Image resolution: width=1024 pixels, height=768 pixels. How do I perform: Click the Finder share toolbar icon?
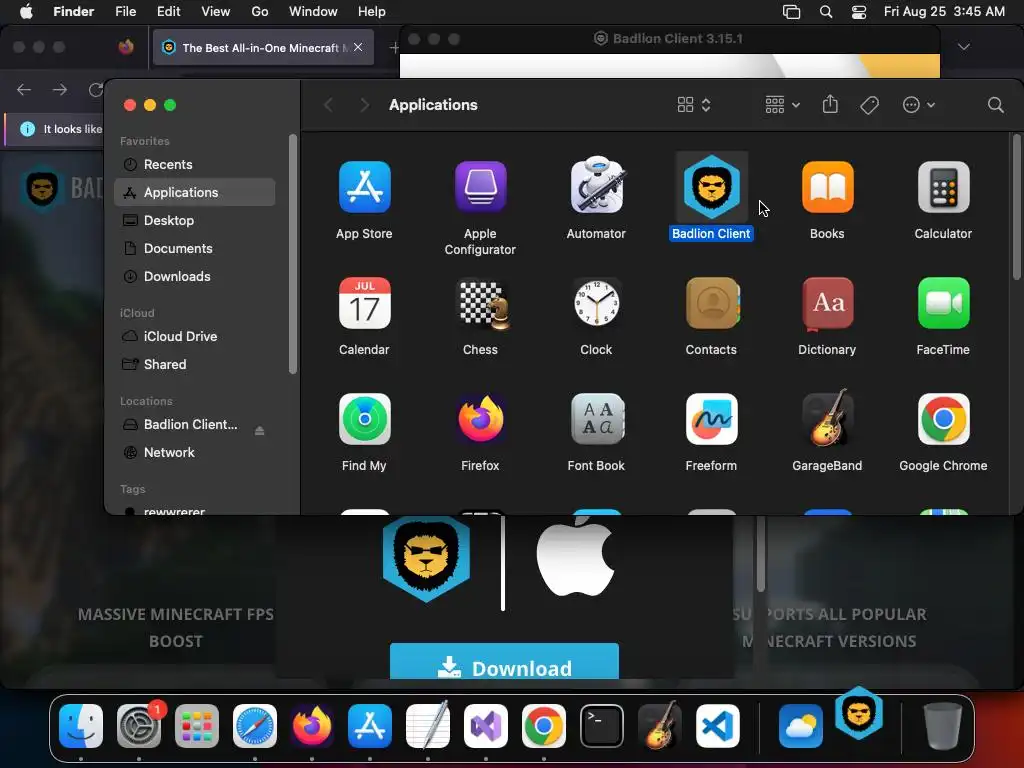click(x=830, y=104)
